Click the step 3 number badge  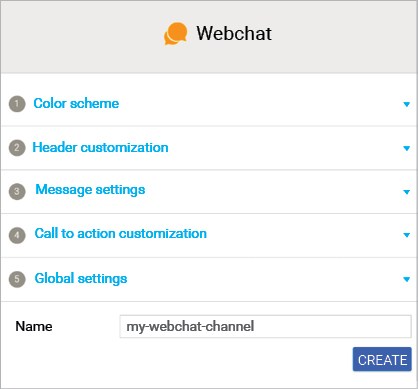(17, 192)
